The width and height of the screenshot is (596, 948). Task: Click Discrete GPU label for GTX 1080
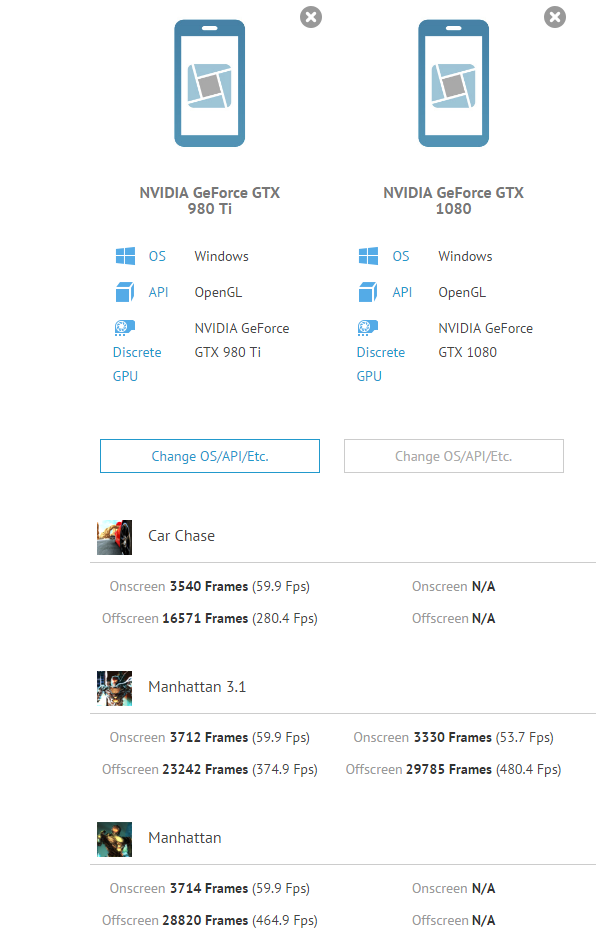381,364
